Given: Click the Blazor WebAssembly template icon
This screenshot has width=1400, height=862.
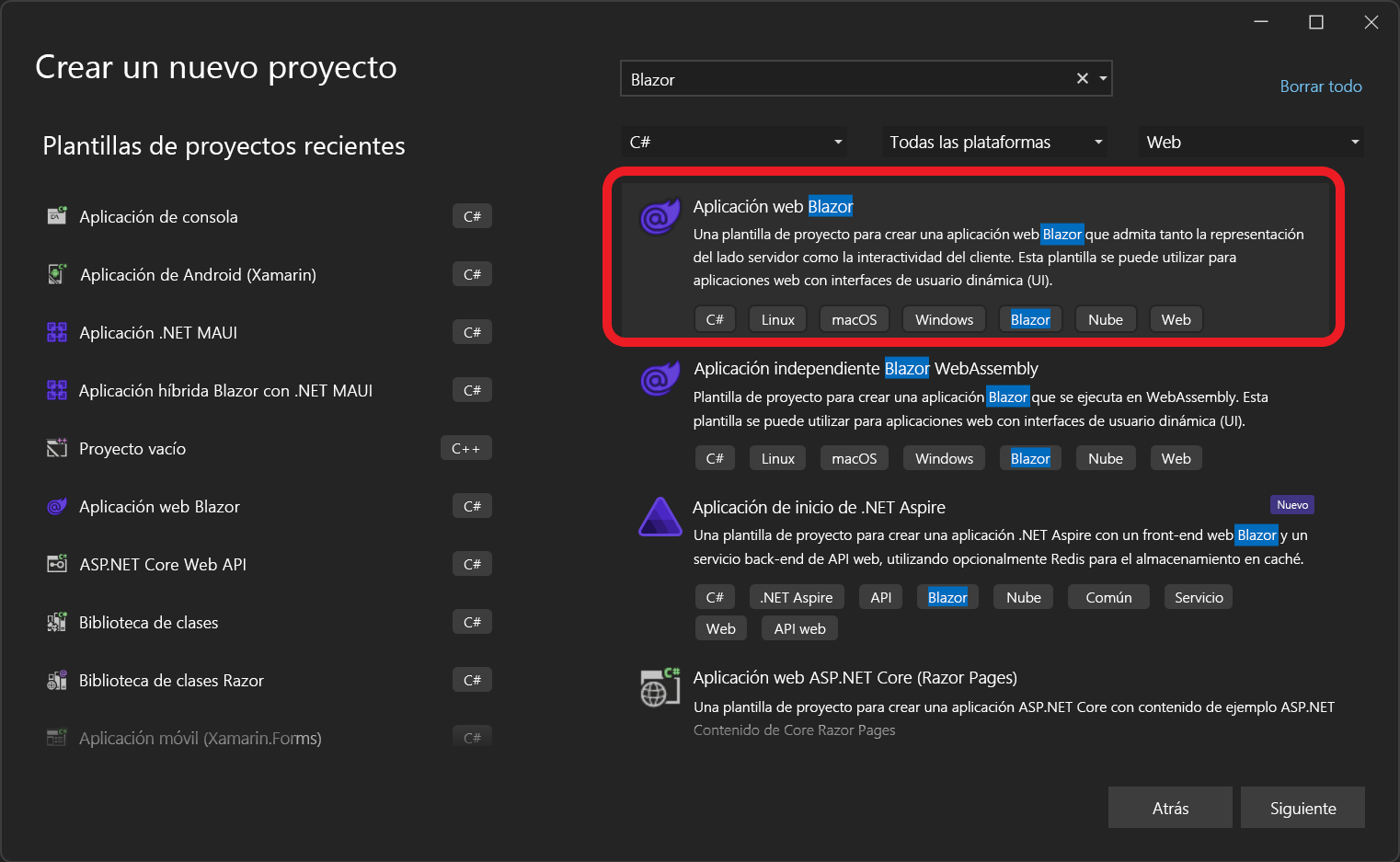Looking at the screenshot, I should point(660,378).
